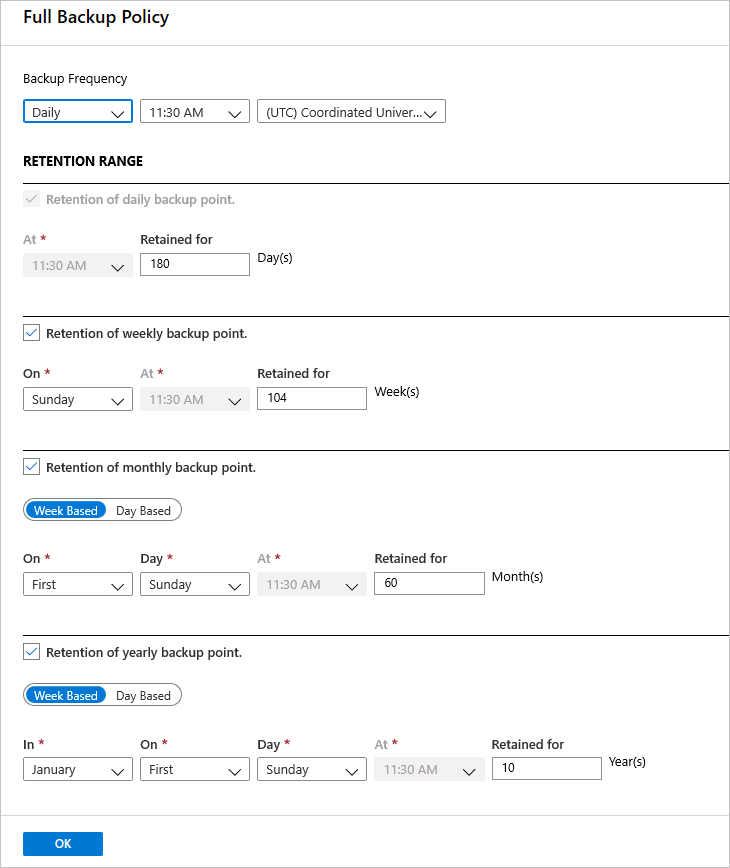Open the yearly Day dropdown showing Sunday

click(311, 768)
